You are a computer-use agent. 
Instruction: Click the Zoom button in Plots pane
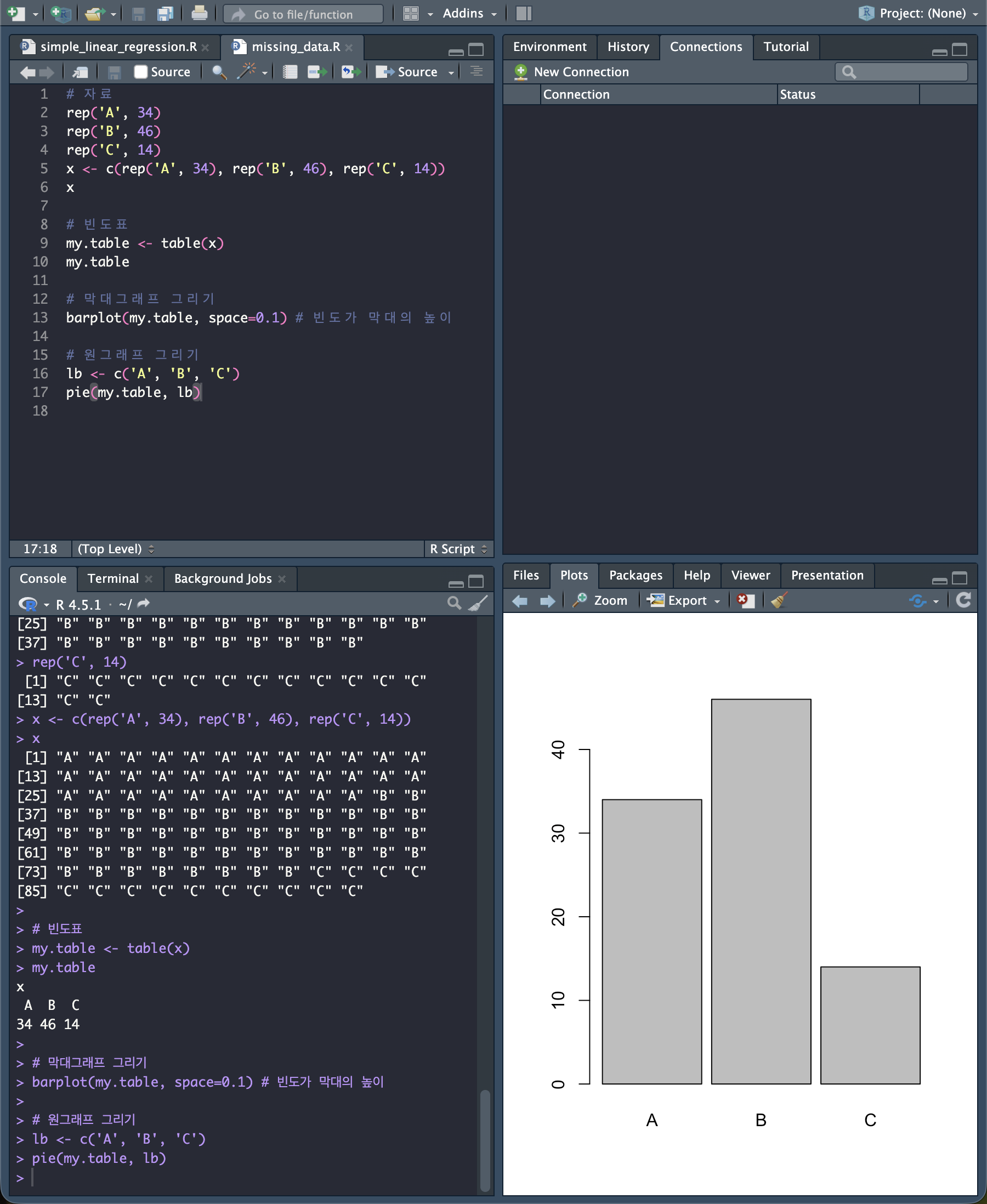click(x=601, y=600)
